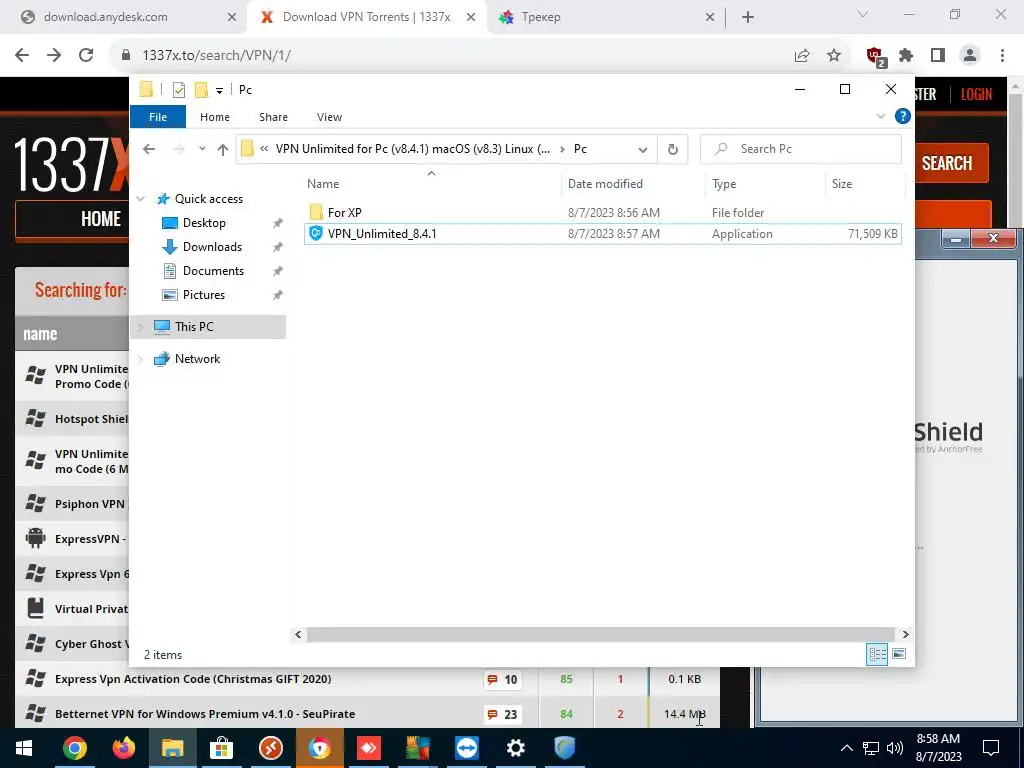Click Explorer refresh button
The height and width of the screenshot is (768, 1024).
click(673, 150)
